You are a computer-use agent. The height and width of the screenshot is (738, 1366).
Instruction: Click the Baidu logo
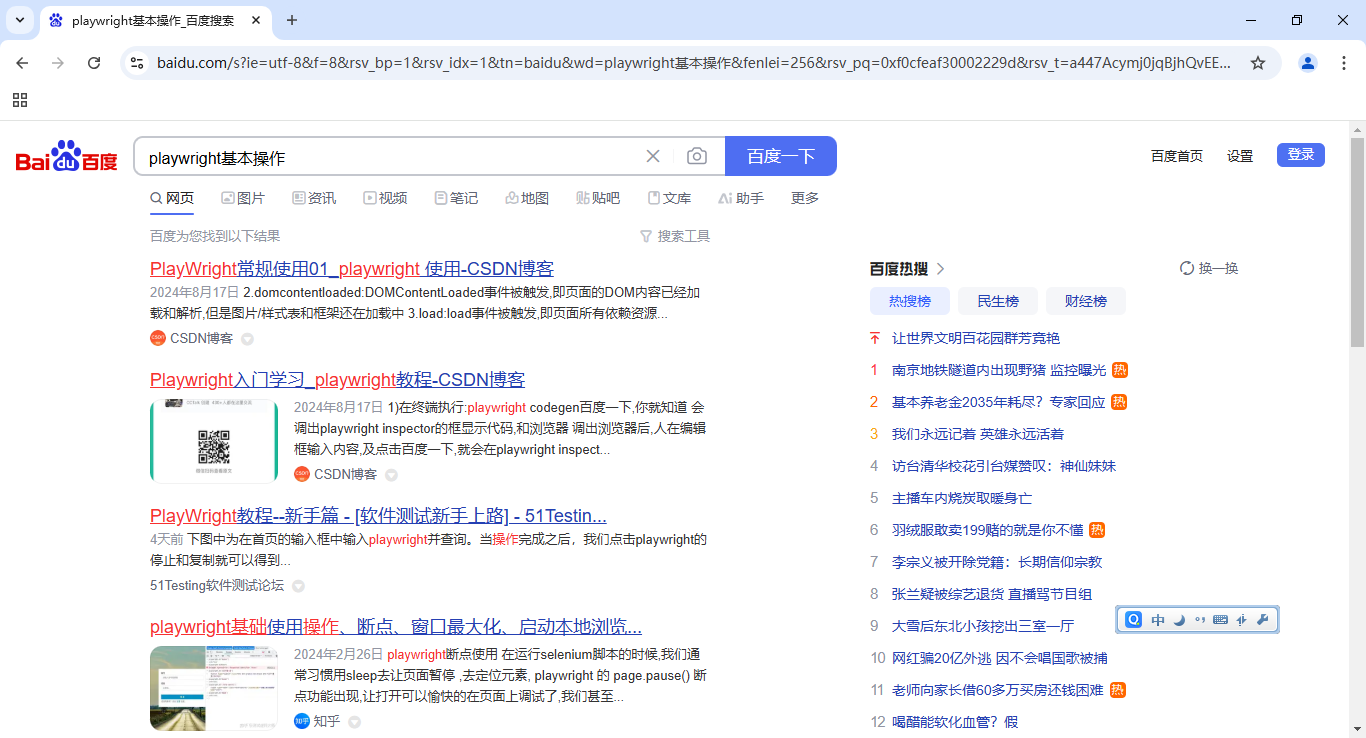[67, 157]
